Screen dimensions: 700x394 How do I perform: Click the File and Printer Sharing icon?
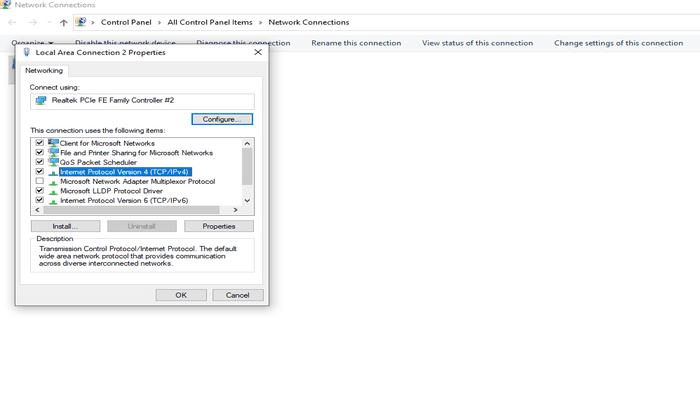pos(53,152)
